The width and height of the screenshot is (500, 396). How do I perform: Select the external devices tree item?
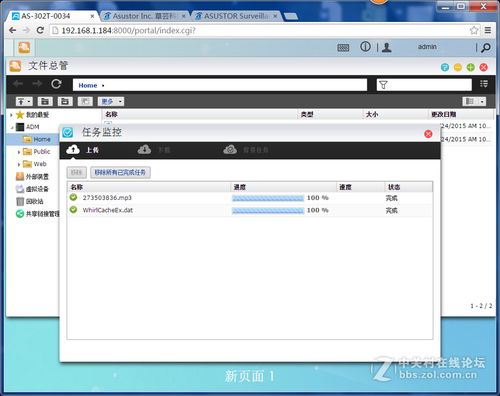[x=32, y=176]
